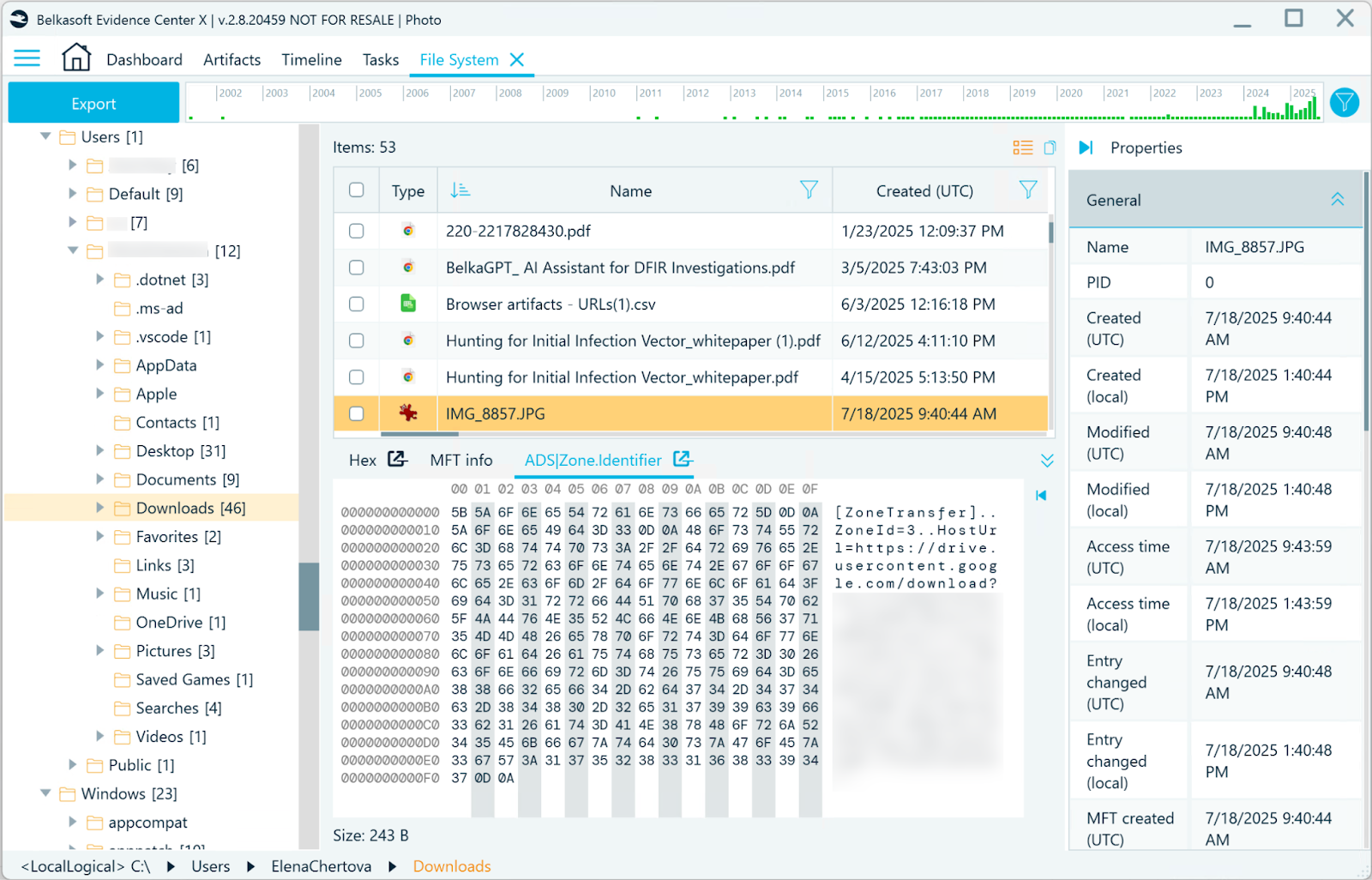
Task: Filter the Name column
Action: 809,190
